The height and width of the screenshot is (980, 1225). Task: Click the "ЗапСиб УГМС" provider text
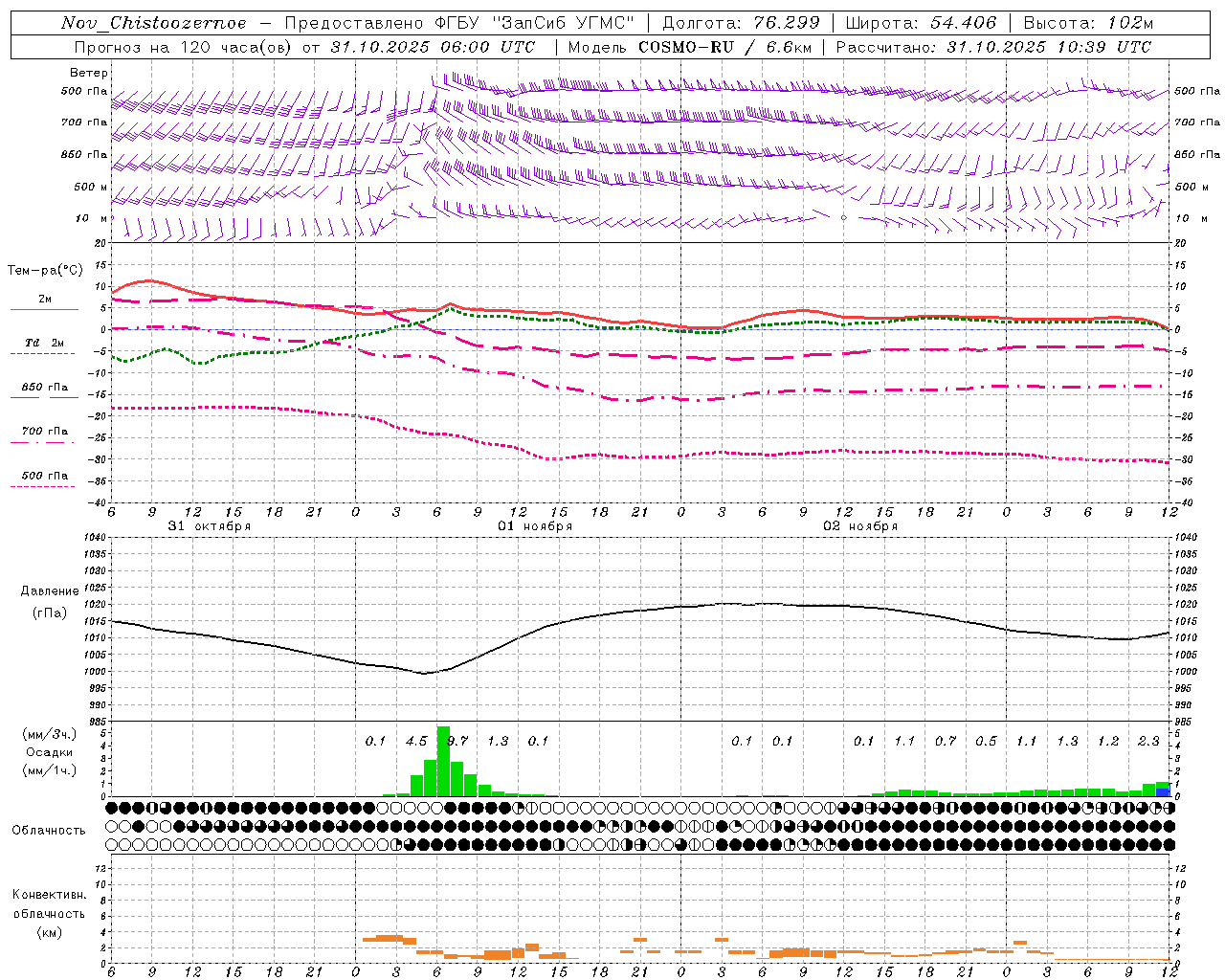pos(562,23)
